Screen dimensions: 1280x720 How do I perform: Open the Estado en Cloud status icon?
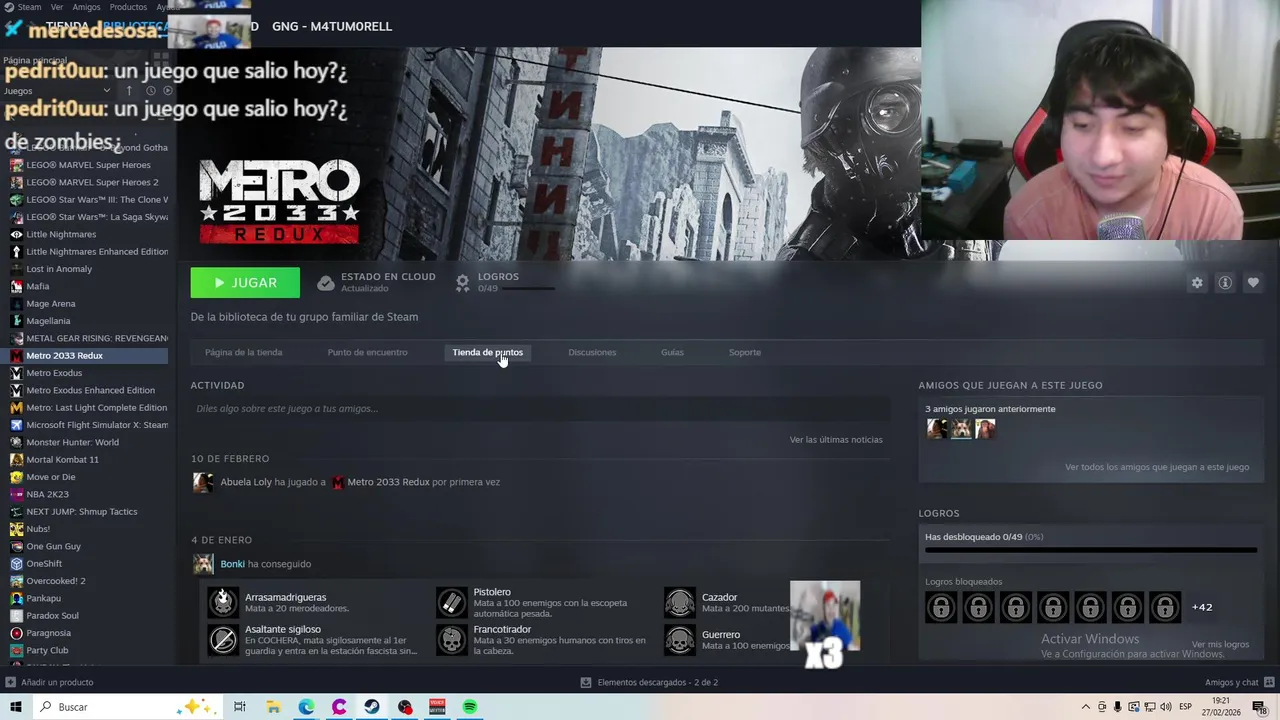[x=326, y=283]
